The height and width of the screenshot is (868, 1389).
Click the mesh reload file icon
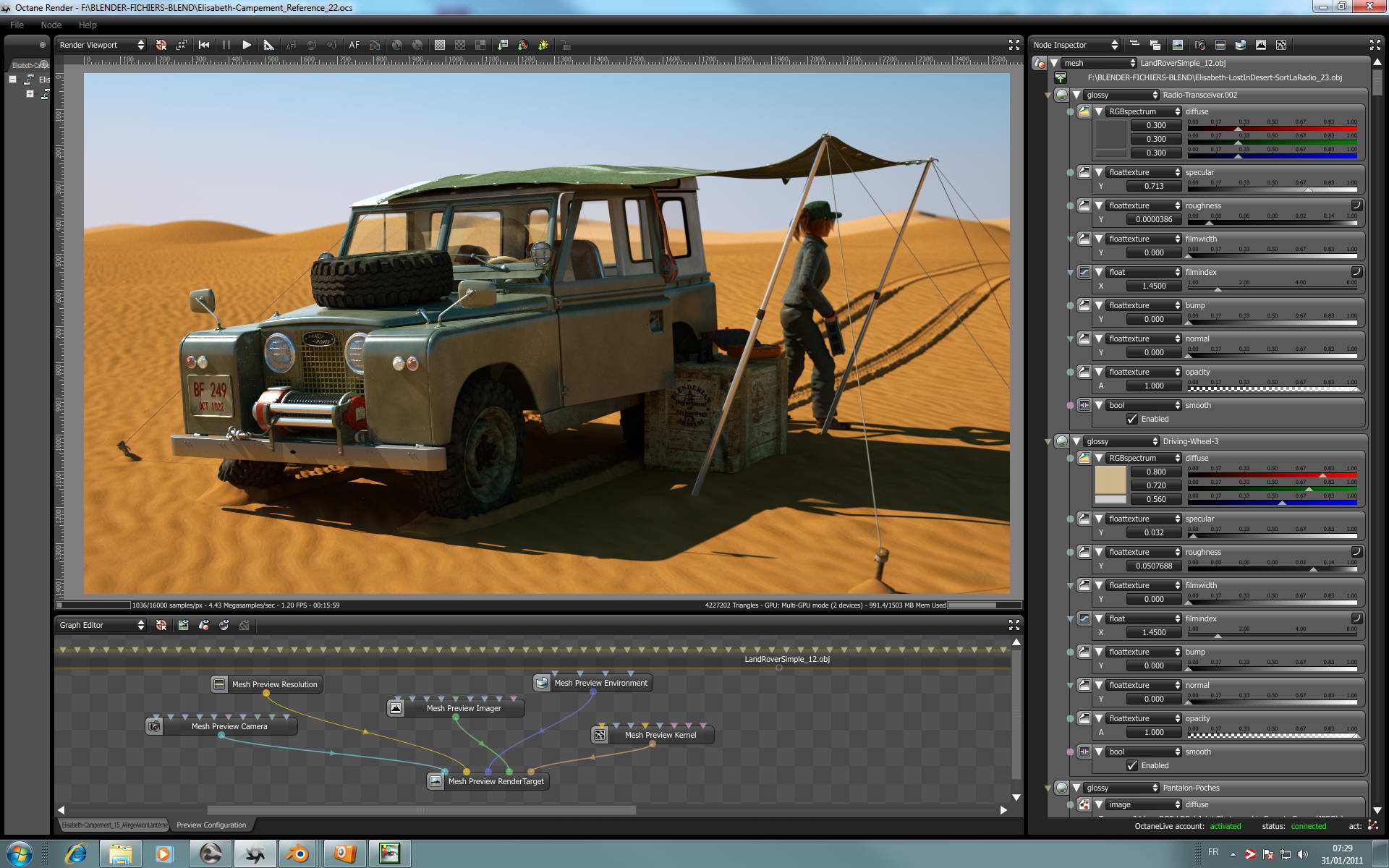tap(1061, 77)
